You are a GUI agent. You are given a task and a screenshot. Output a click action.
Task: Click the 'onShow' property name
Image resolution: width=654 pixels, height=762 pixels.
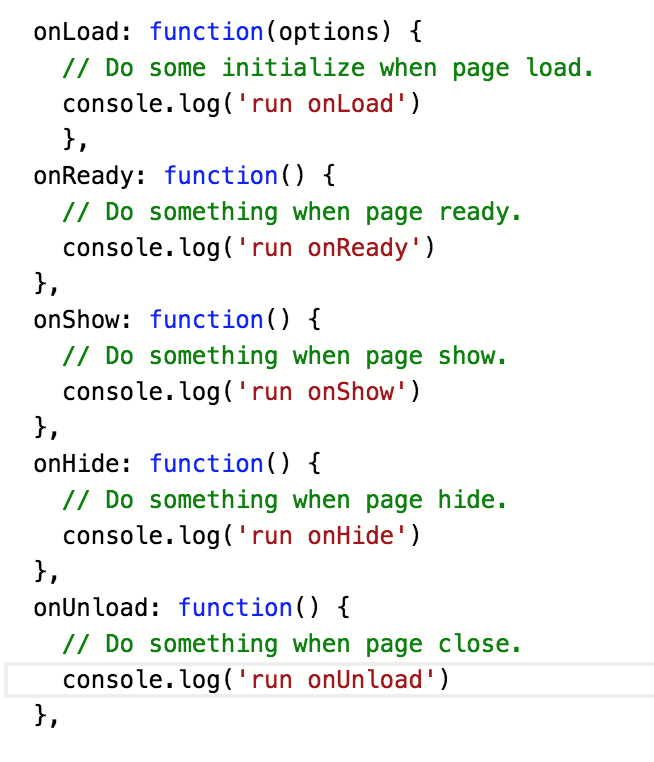(76, 320)
